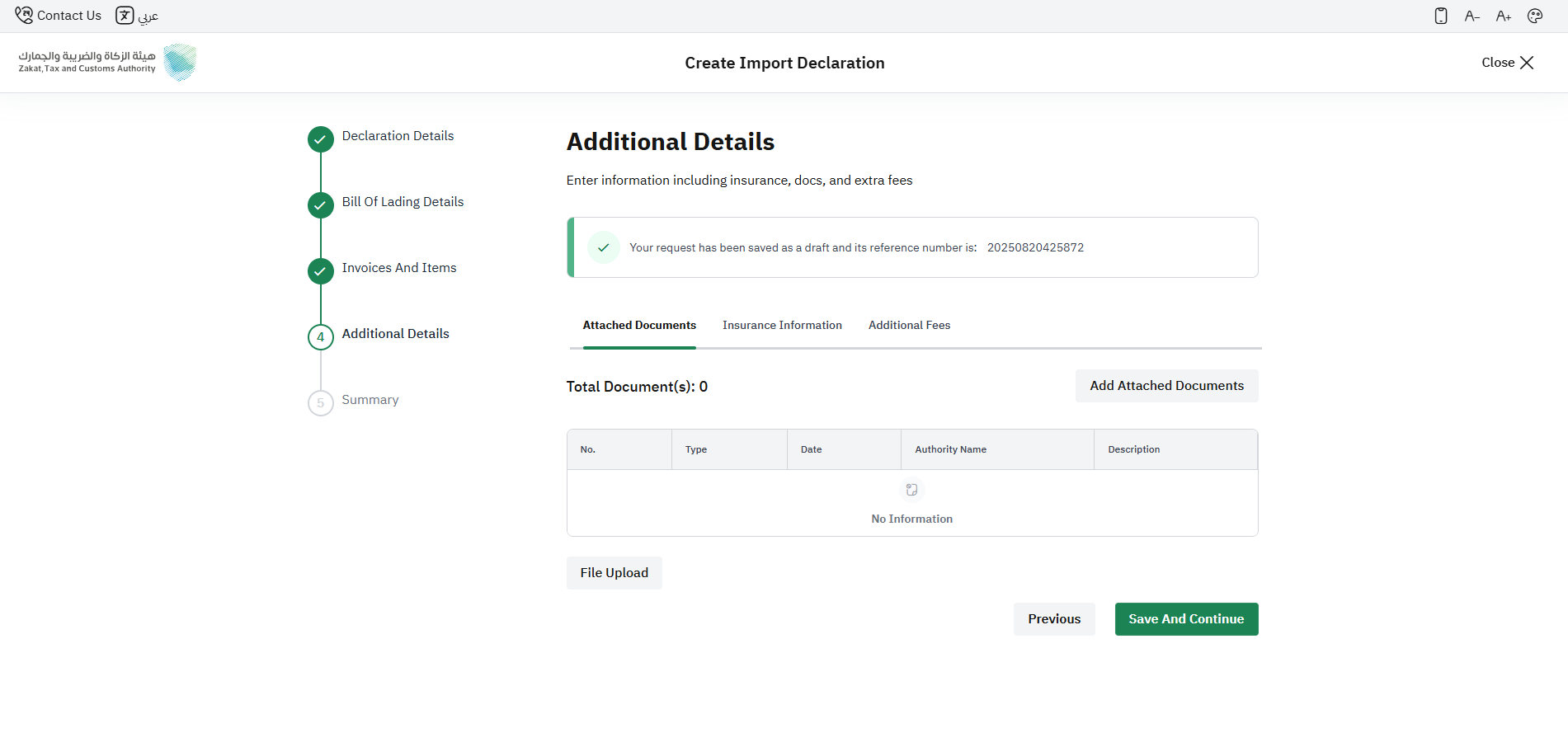Switch to the Insurance Information tab
1568x747 pixels.
tap(782, 326)
